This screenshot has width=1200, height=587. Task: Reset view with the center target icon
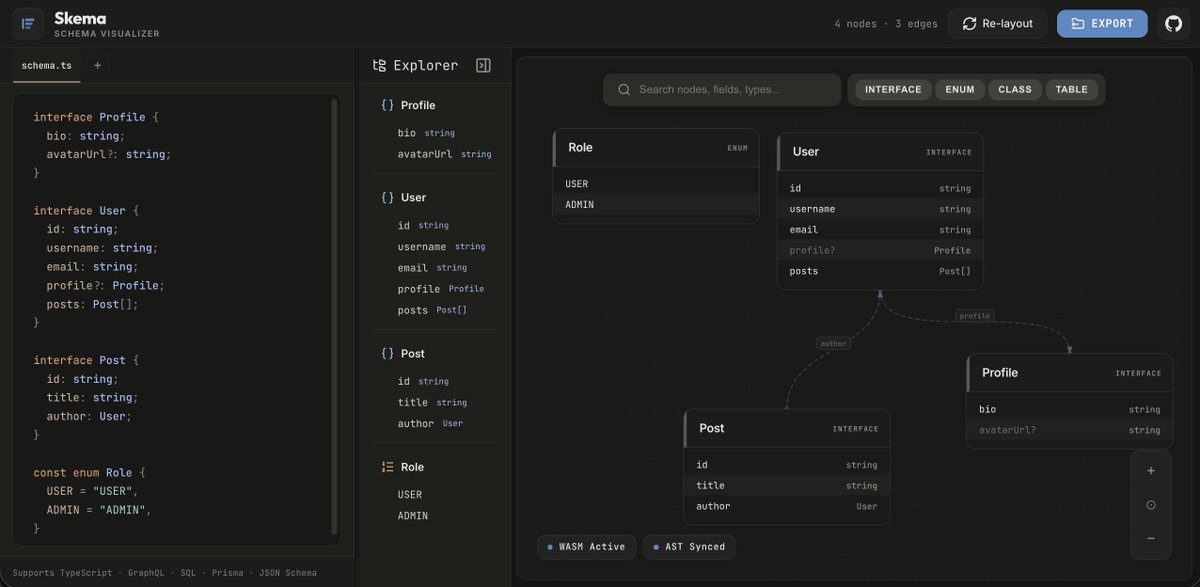click(1151, 505)
